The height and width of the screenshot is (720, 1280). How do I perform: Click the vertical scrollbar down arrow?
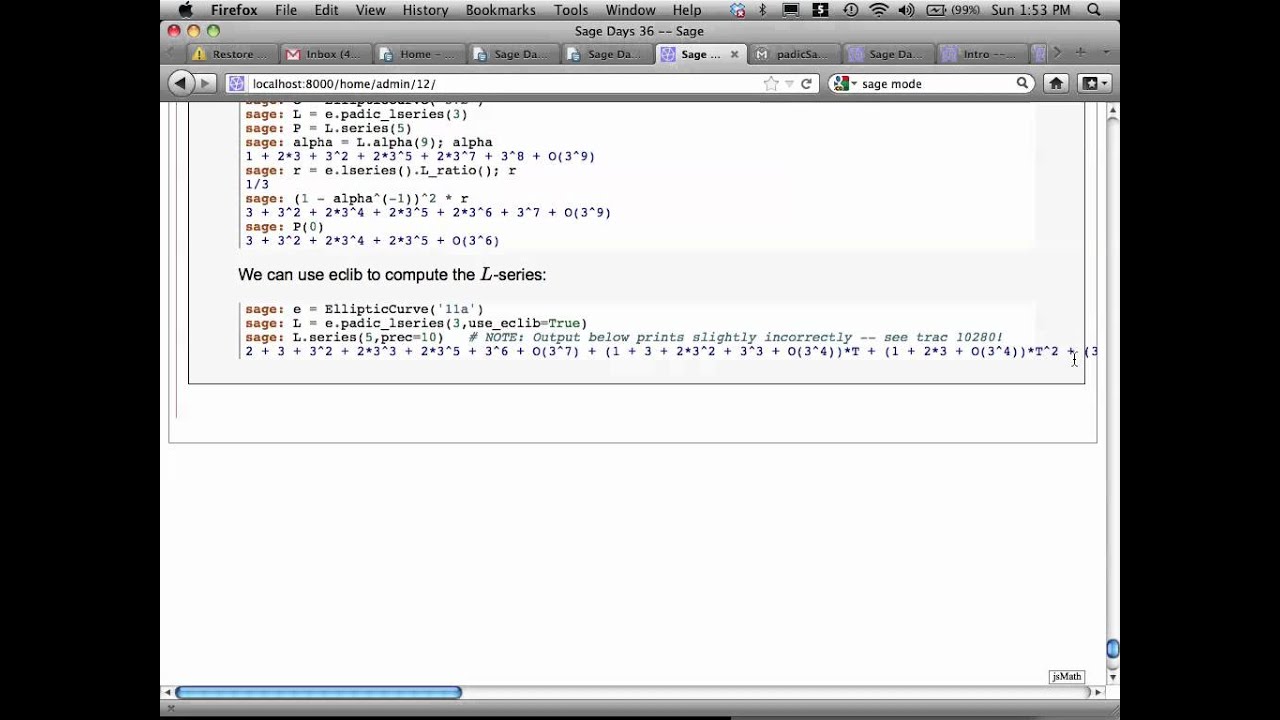tap(1112, 677)
